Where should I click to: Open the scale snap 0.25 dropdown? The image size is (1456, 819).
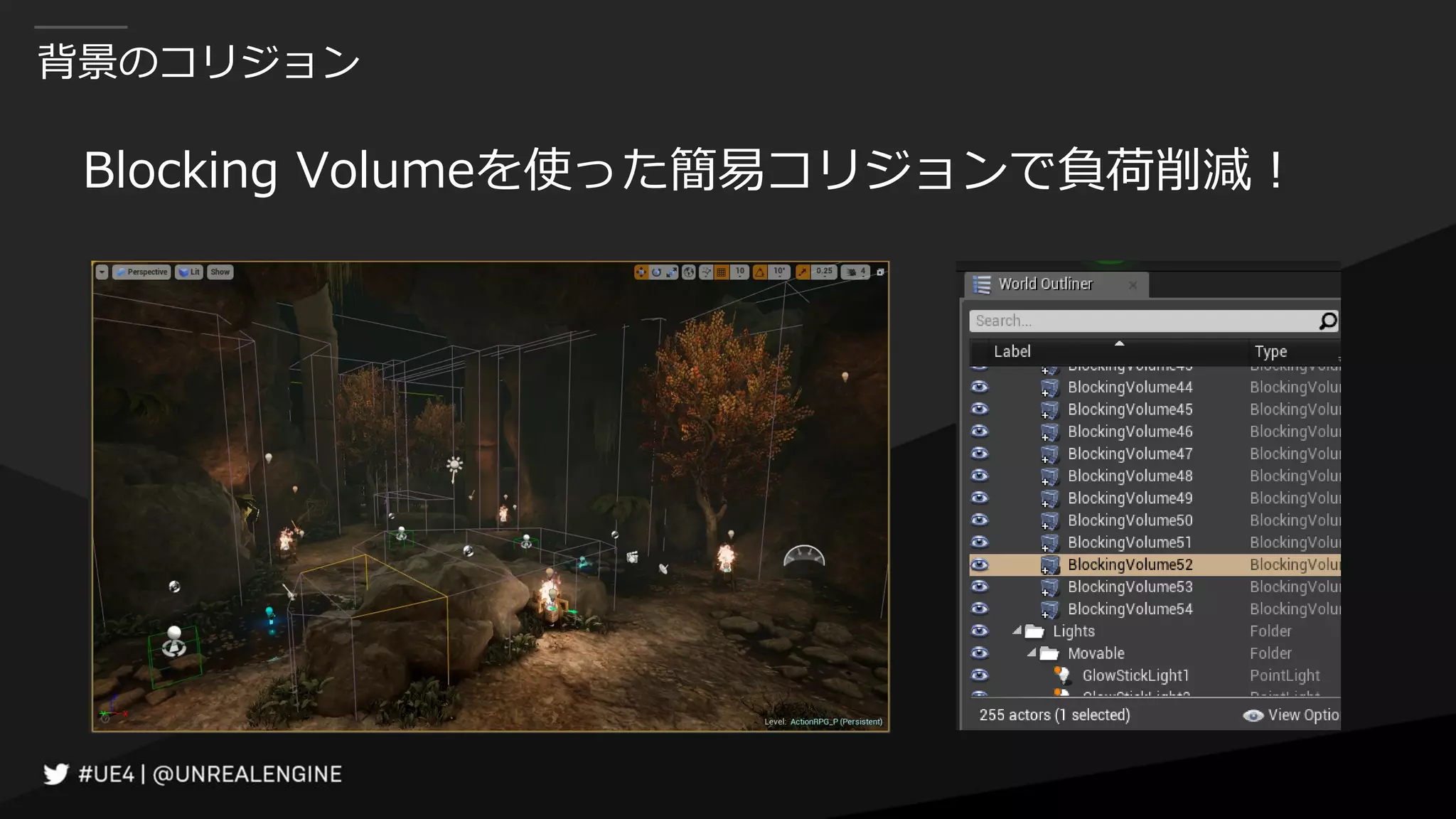[824, 272]
